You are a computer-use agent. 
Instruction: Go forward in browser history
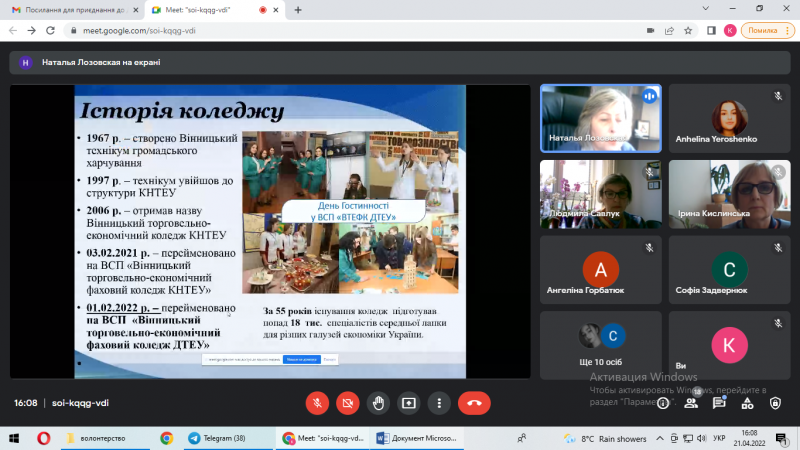click(32, 31)
